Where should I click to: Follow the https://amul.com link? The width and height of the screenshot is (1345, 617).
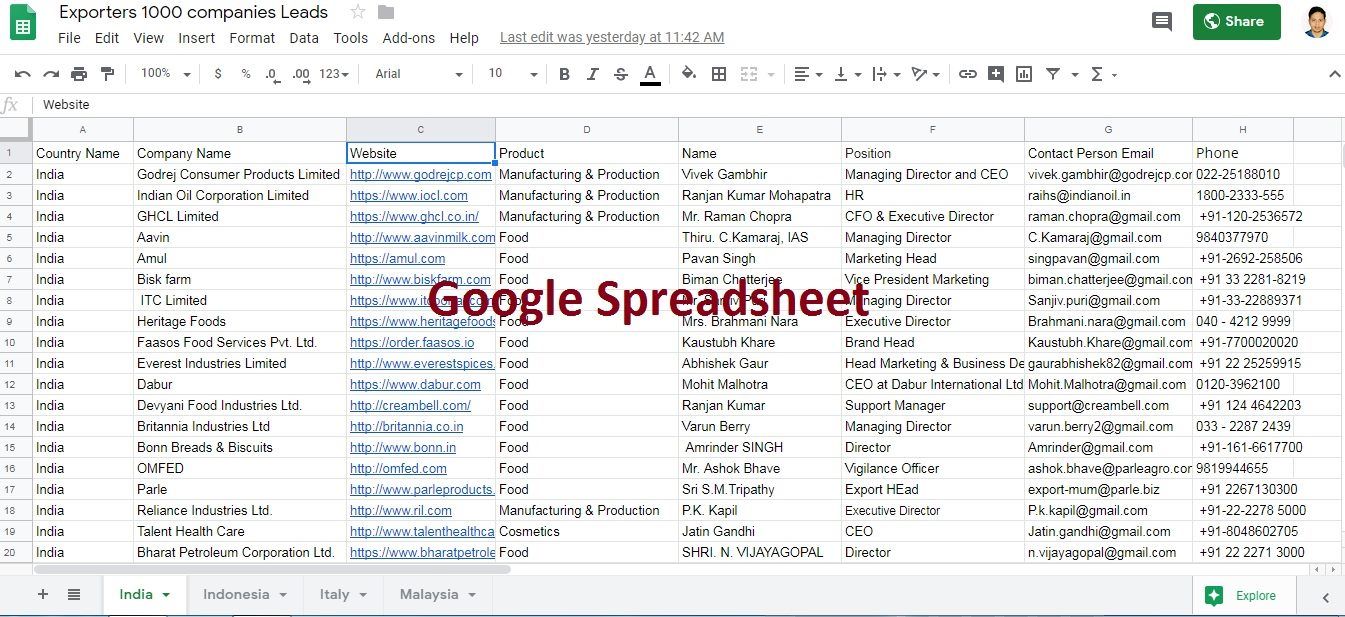coord(398,258)
